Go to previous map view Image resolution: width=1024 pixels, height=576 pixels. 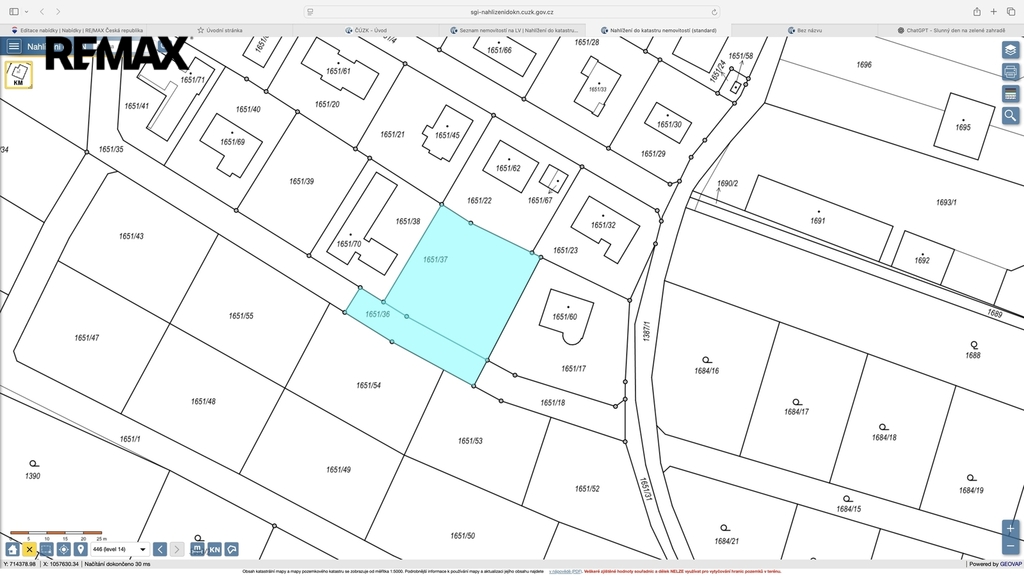[160, 549]
